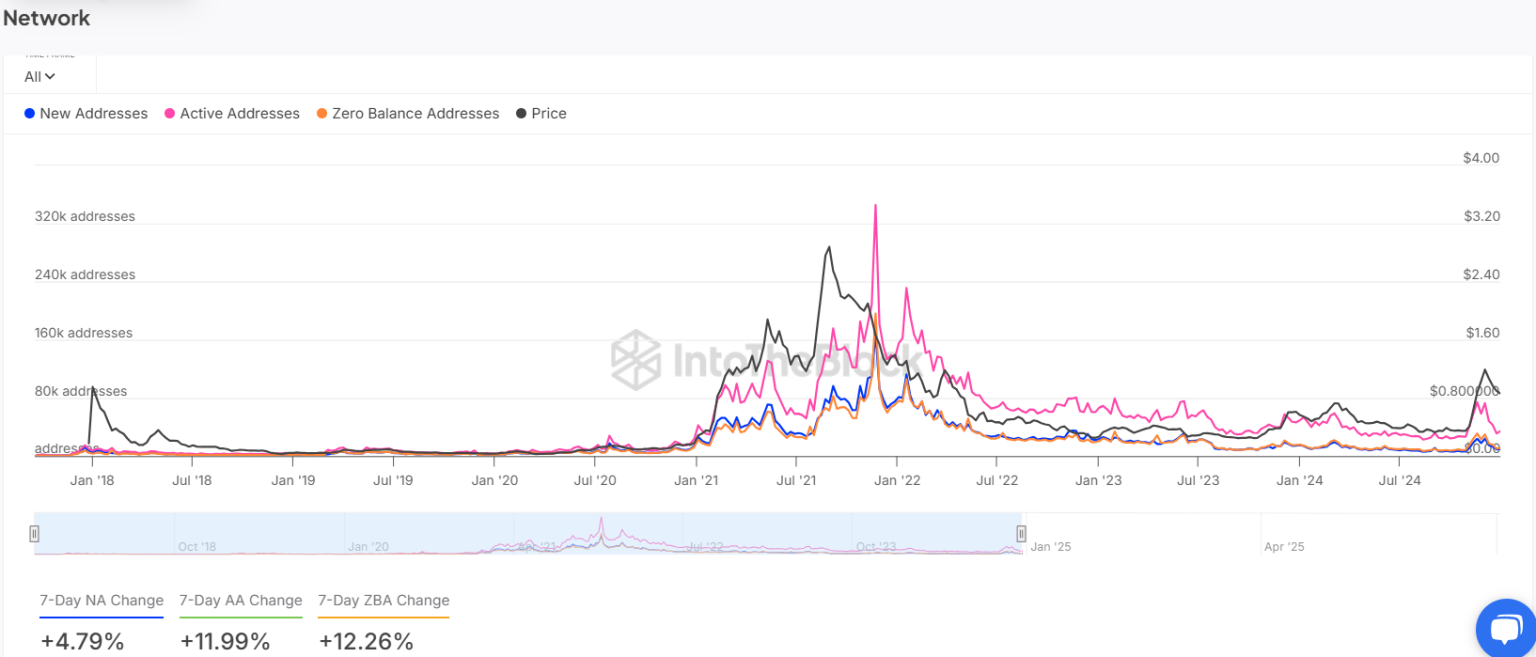Select the 7-Day NA Change tab

point(101,601)
